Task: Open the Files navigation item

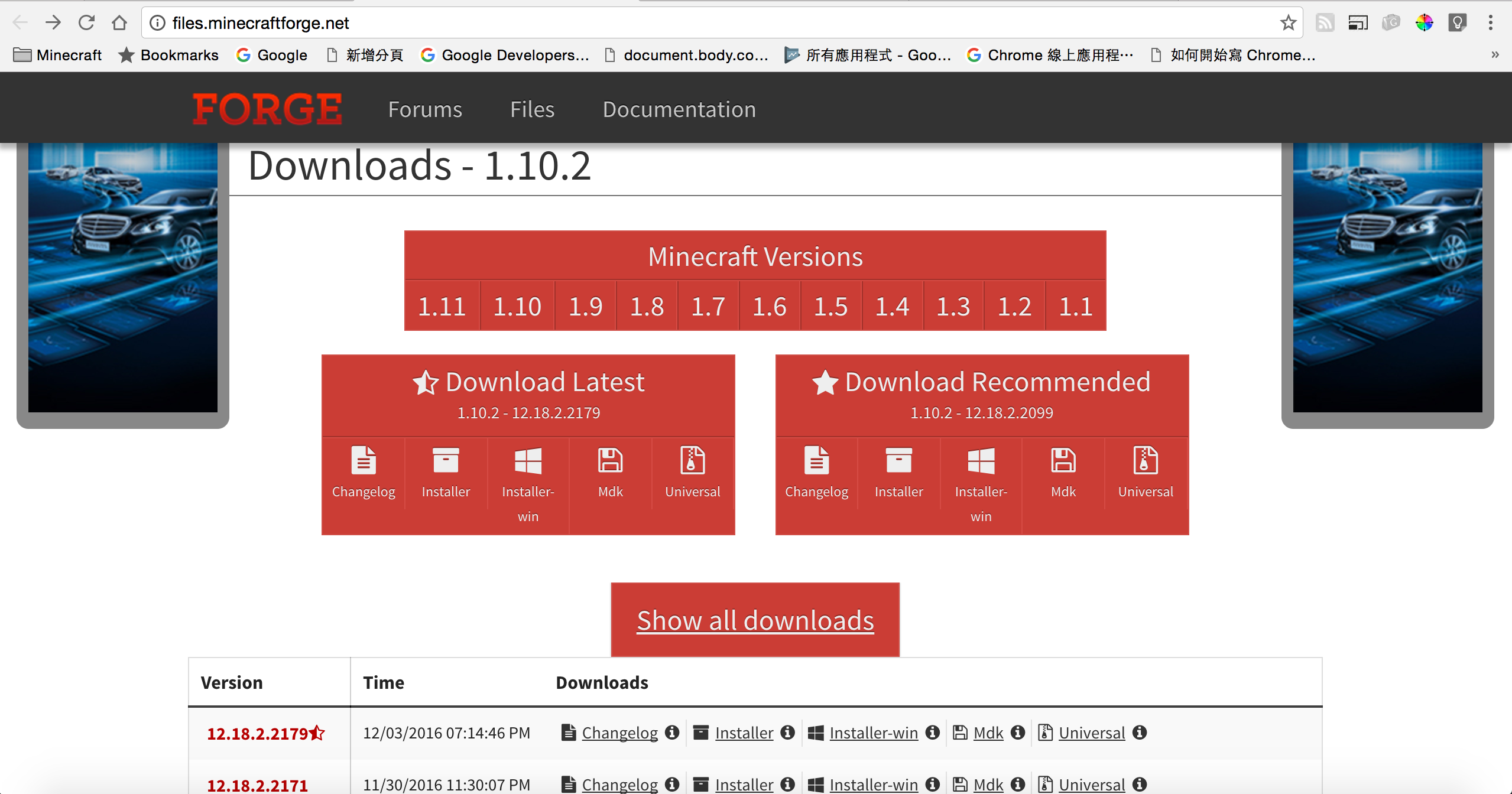Action: point(532,109)
